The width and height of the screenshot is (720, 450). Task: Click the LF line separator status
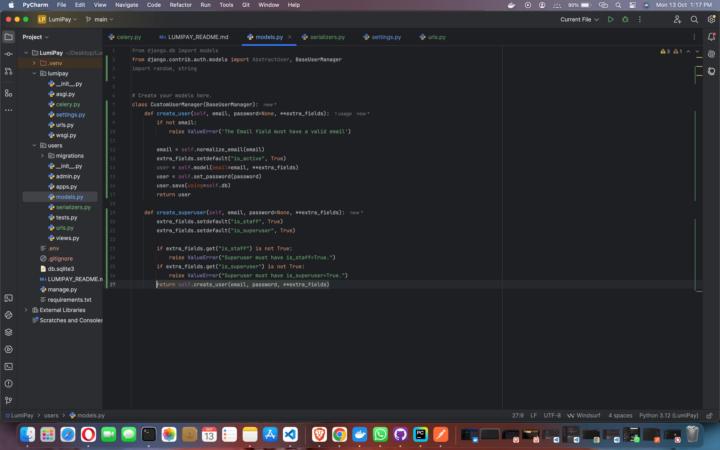[533, 415]
